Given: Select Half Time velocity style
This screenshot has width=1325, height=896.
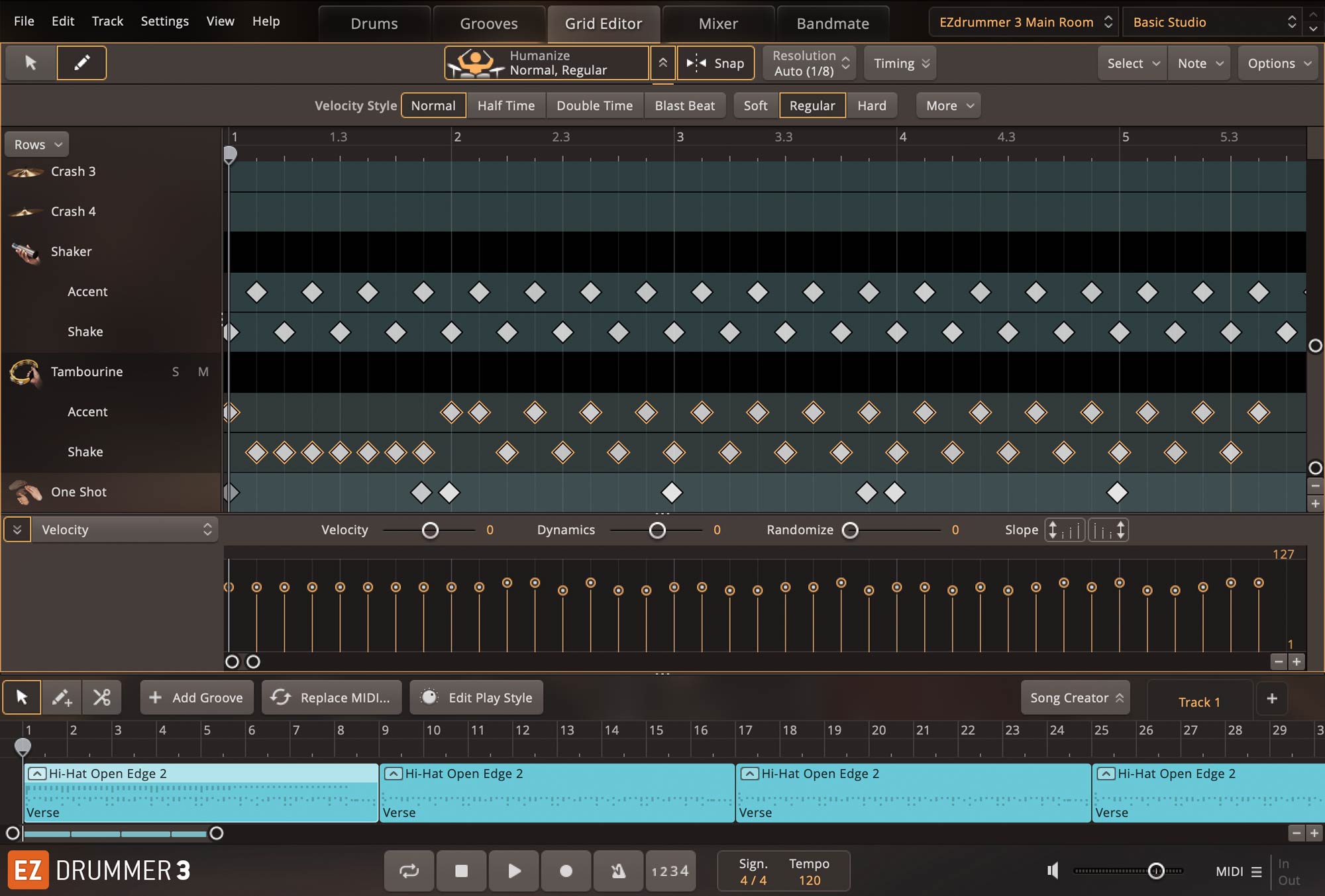Looking at the screenshot, I should point(505,105).
